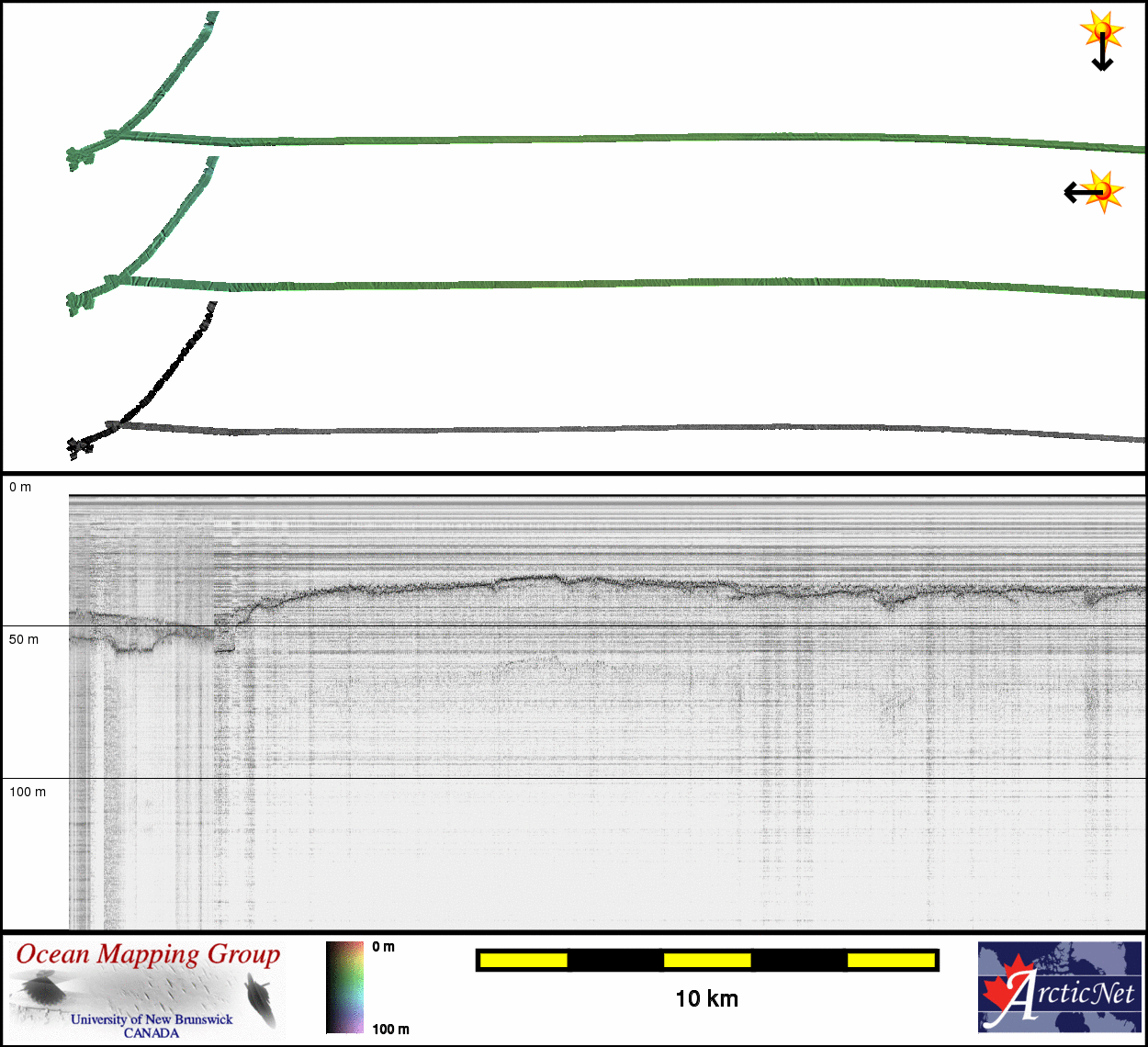This screenshot has height=1047, width=1148.
Task: Click the ArcticNet logo
Action: pos(1058,987)
